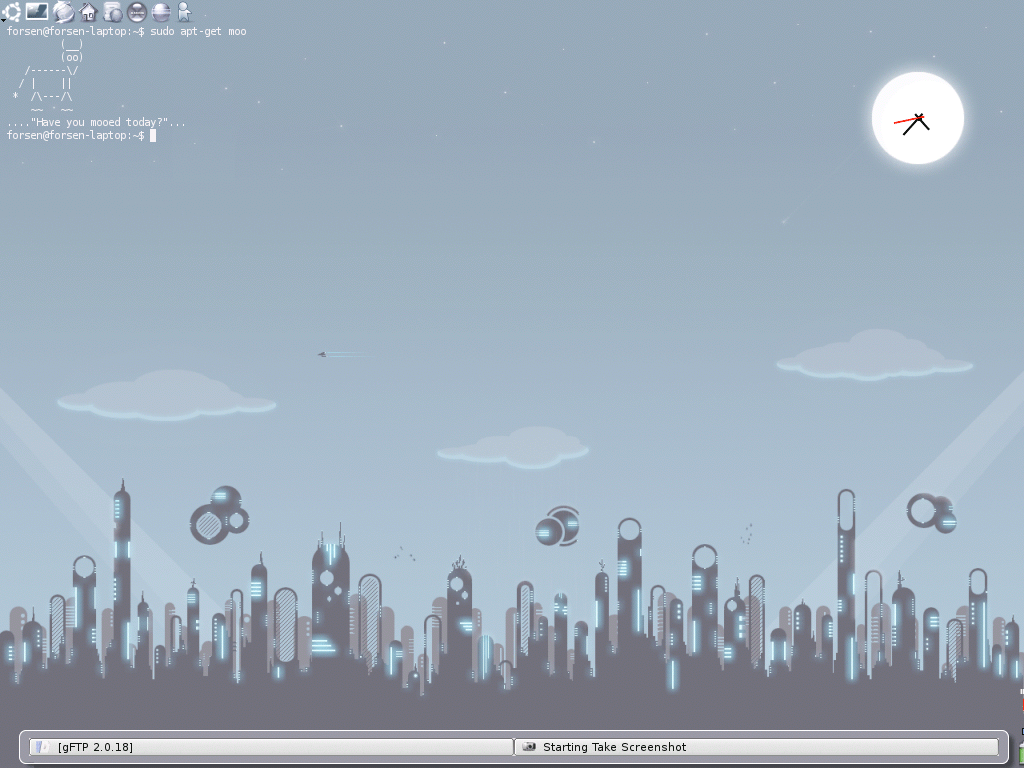Click the terminal prompt cursor line
Viewport: 1024px width, 768px height.
(81, 135)
